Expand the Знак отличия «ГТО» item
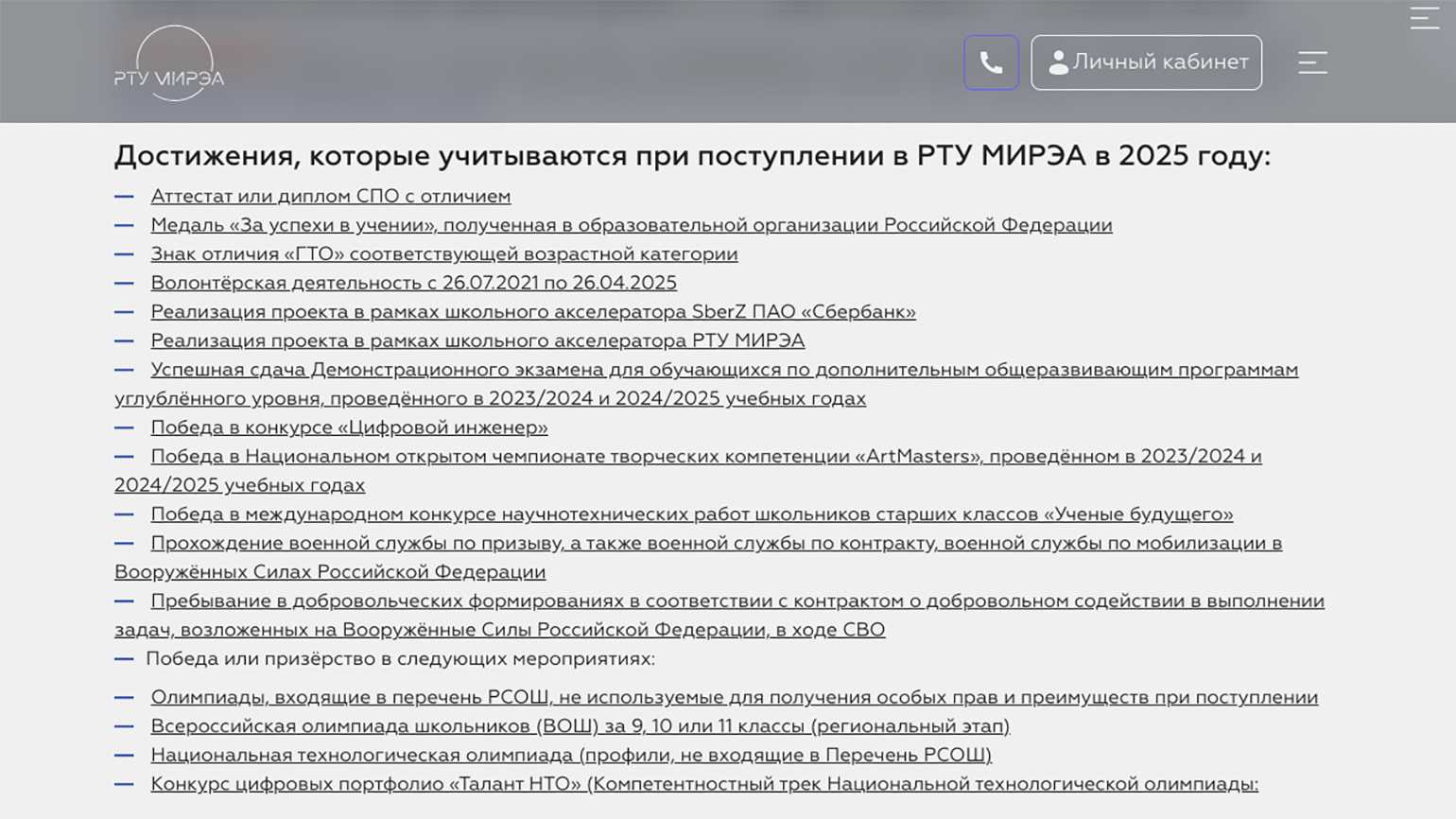 pyautogui.click(x=443, y=254)
